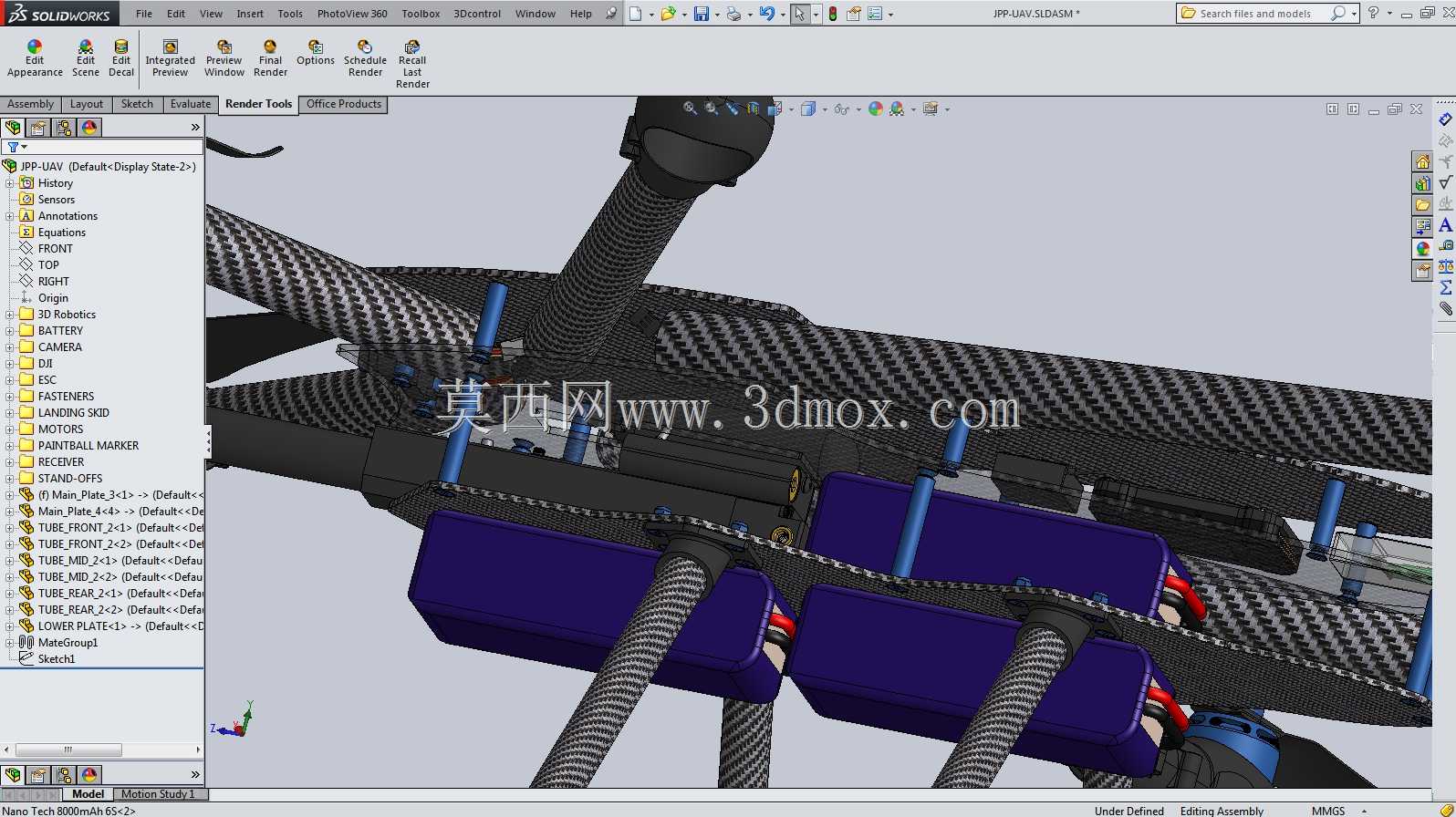
Task: Click the Note letter A tool
Action: pos(1445,225)
